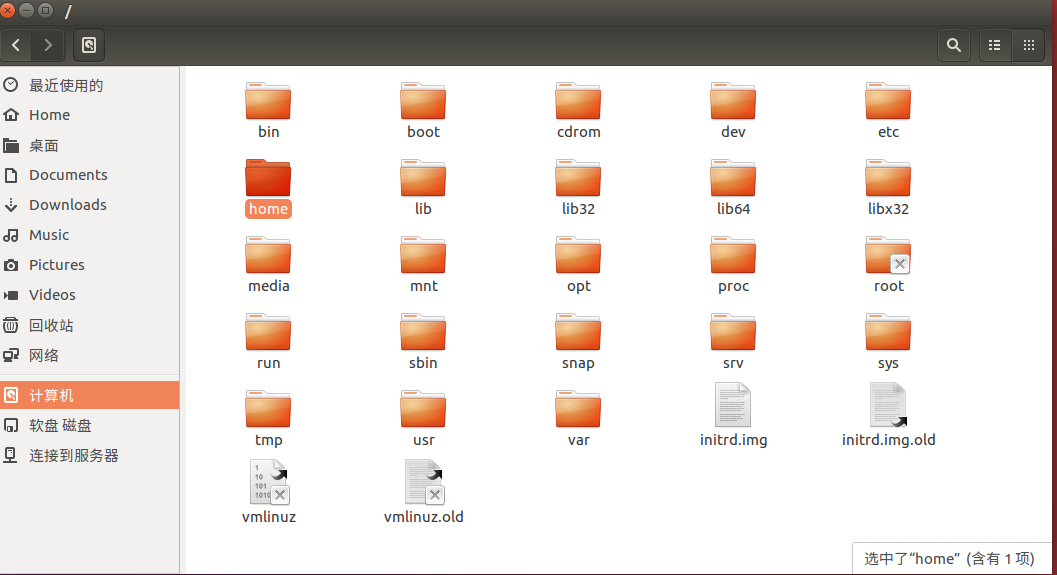Open Videos in the sidebar
1057x575 pixels.
(90, 295)
